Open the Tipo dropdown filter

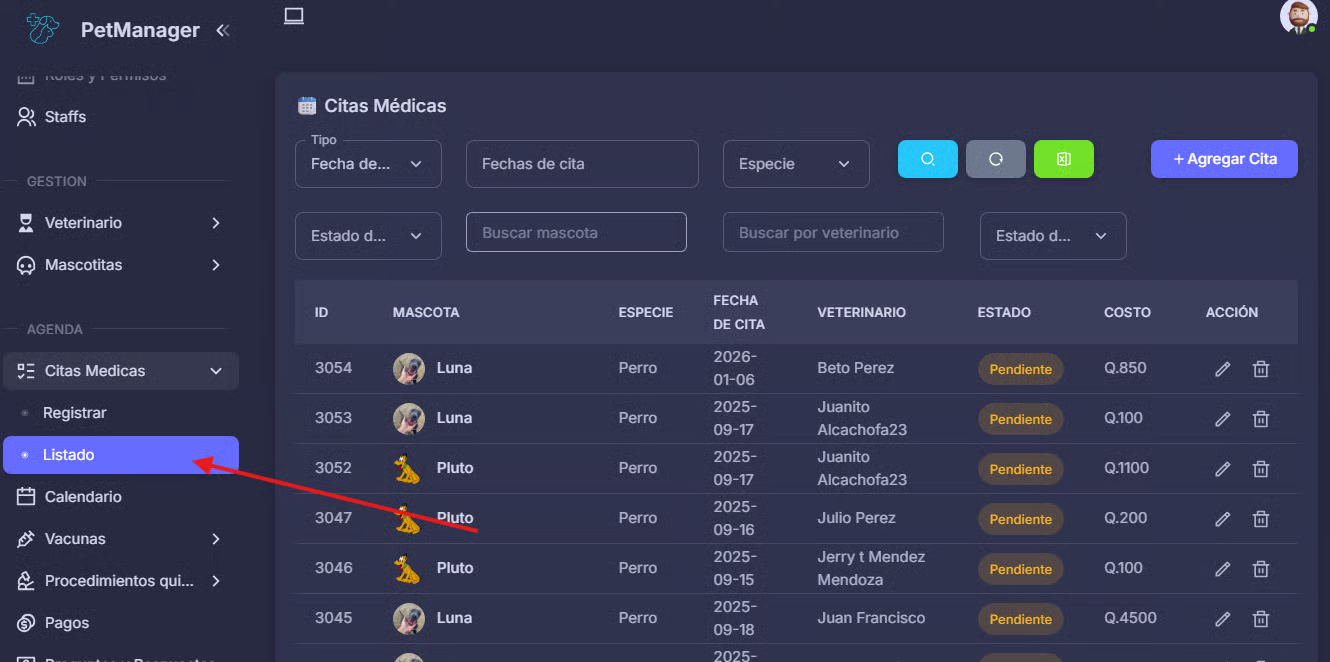point(368,164)
